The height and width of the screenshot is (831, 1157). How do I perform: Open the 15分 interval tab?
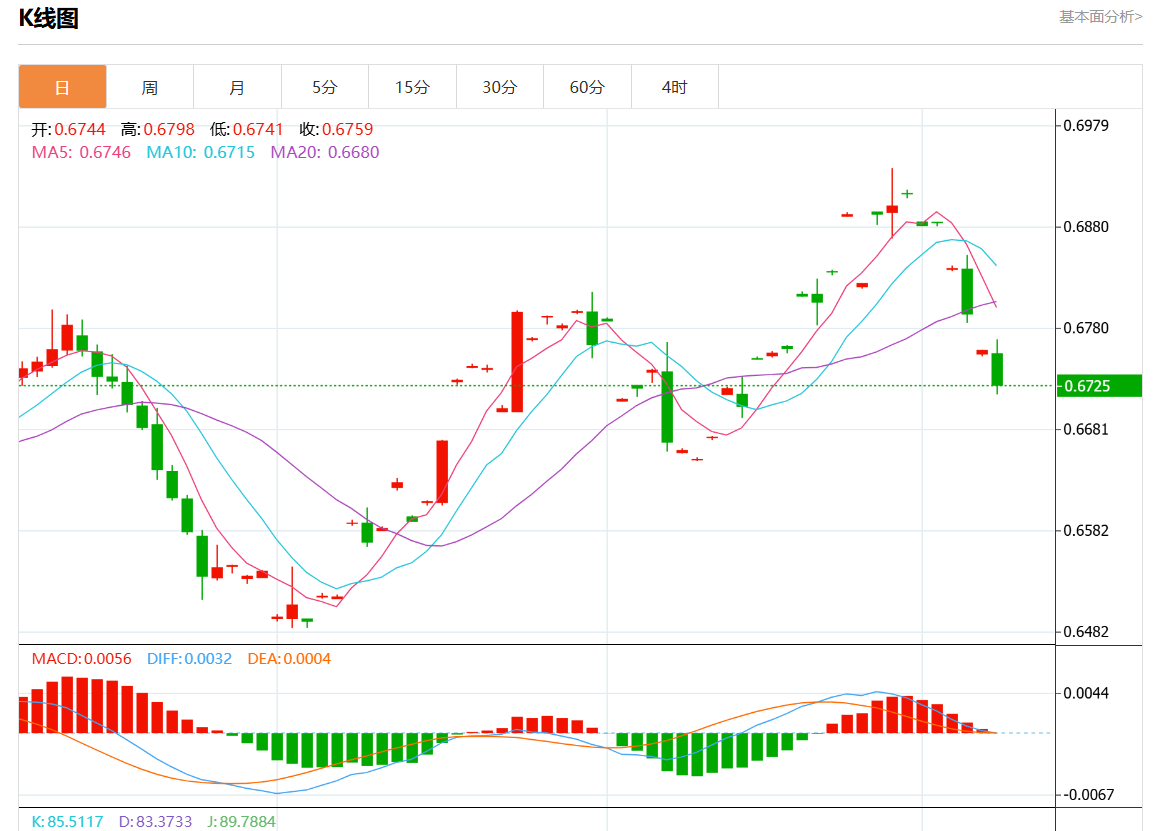(x=412, y=87)
